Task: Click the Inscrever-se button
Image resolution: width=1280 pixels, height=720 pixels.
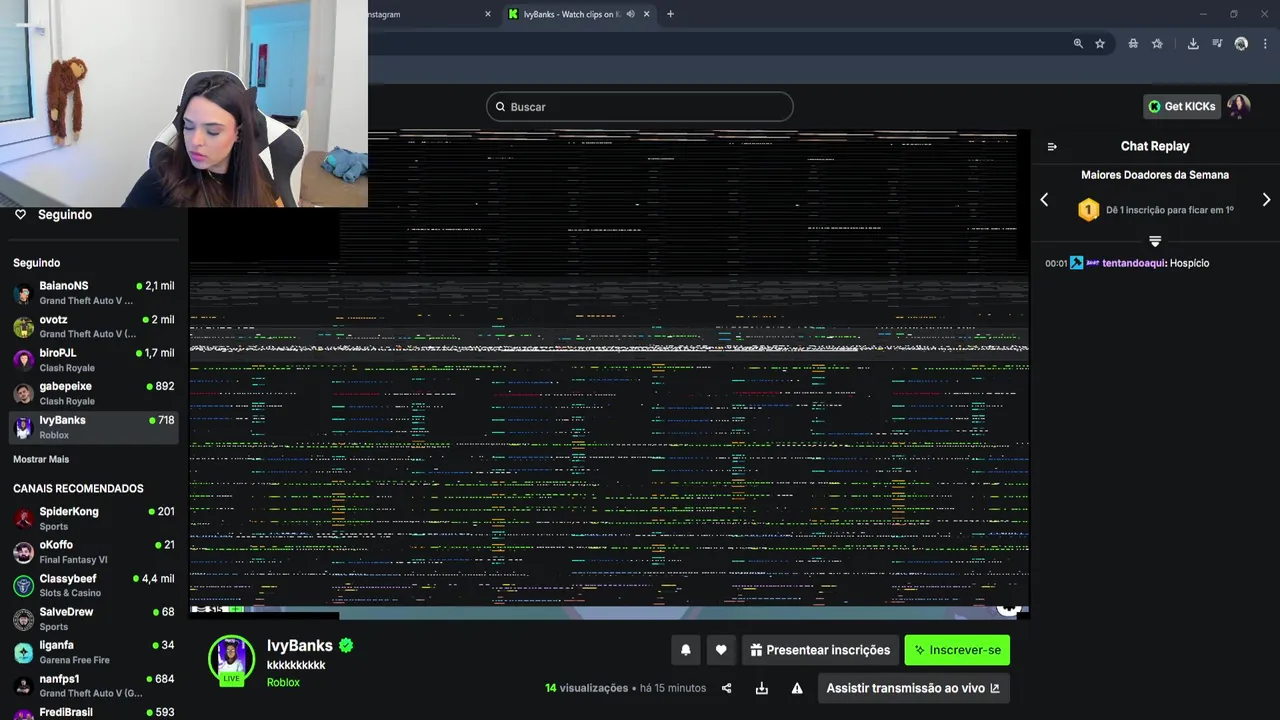Action: [957, 650]
